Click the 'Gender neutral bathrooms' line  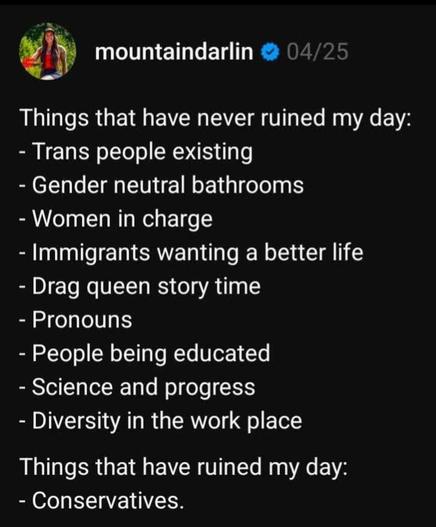(161, 186)
